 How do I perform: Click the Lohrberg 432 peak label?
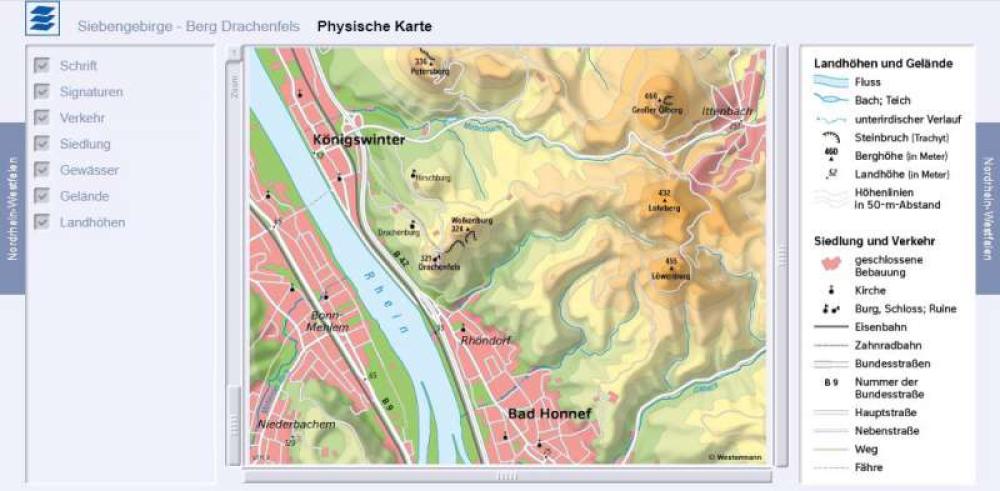click(665, 200)
